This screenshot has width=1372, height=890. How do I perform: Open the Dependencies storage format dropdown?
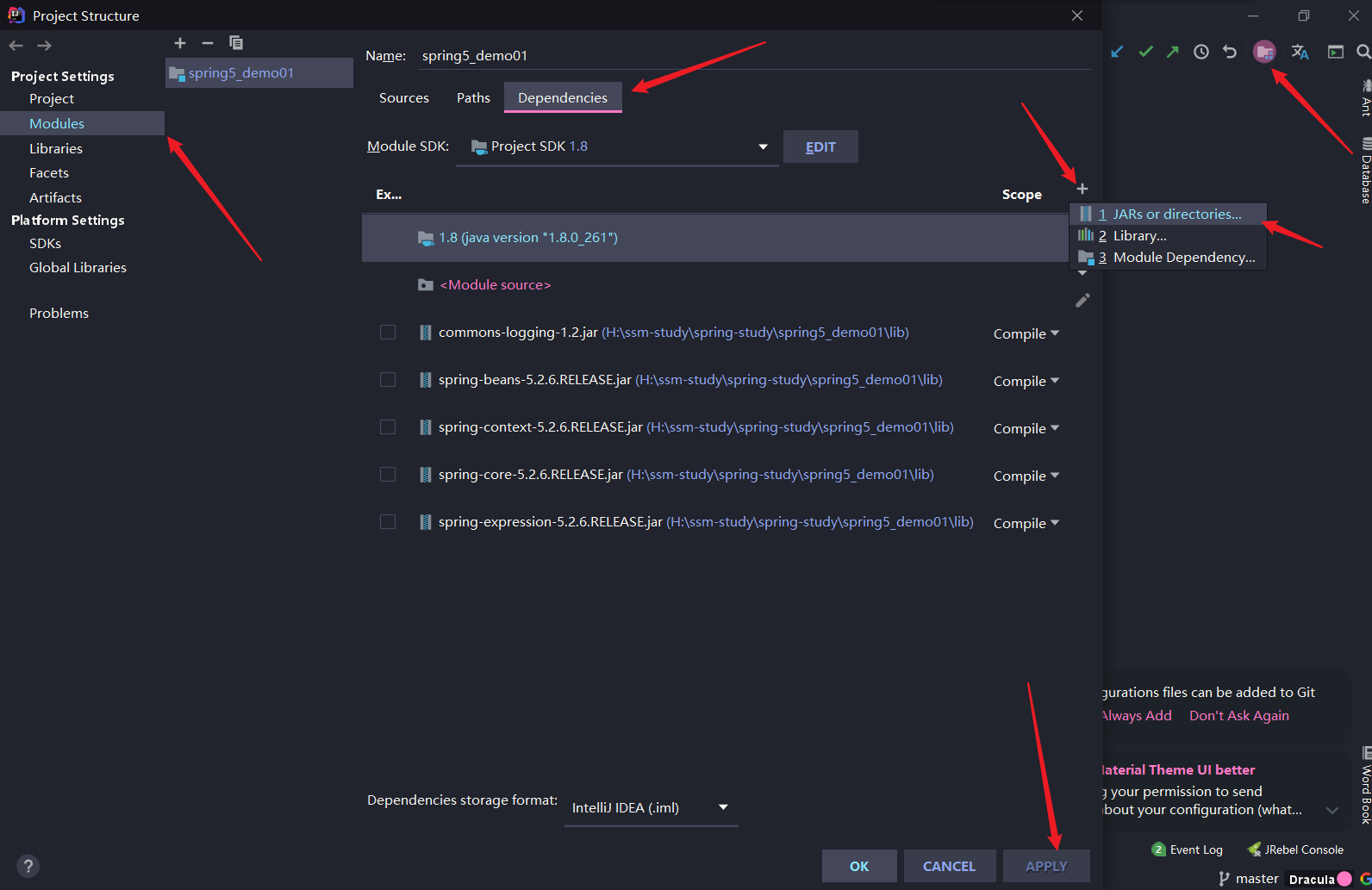pyautogui.click(x=652, y=807)
